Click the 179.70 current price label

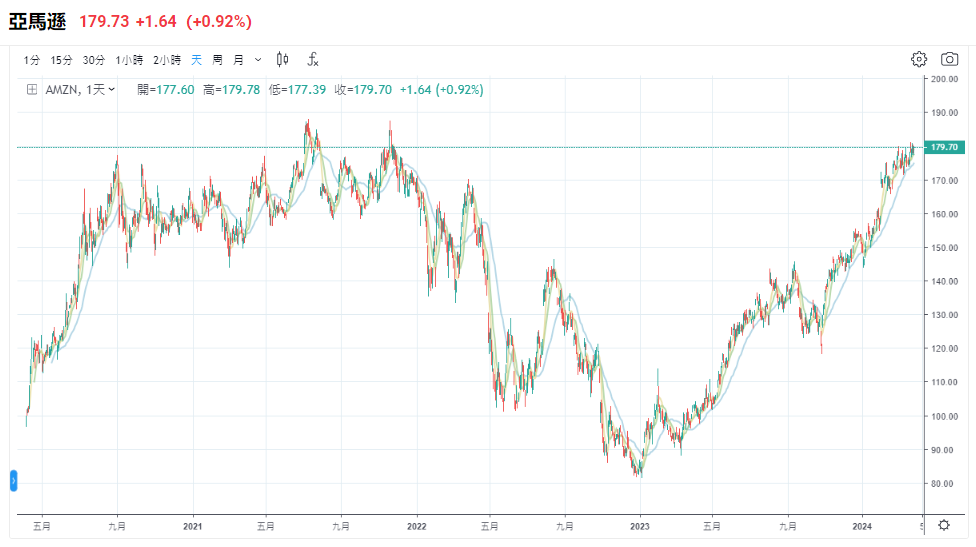(944, 147)
